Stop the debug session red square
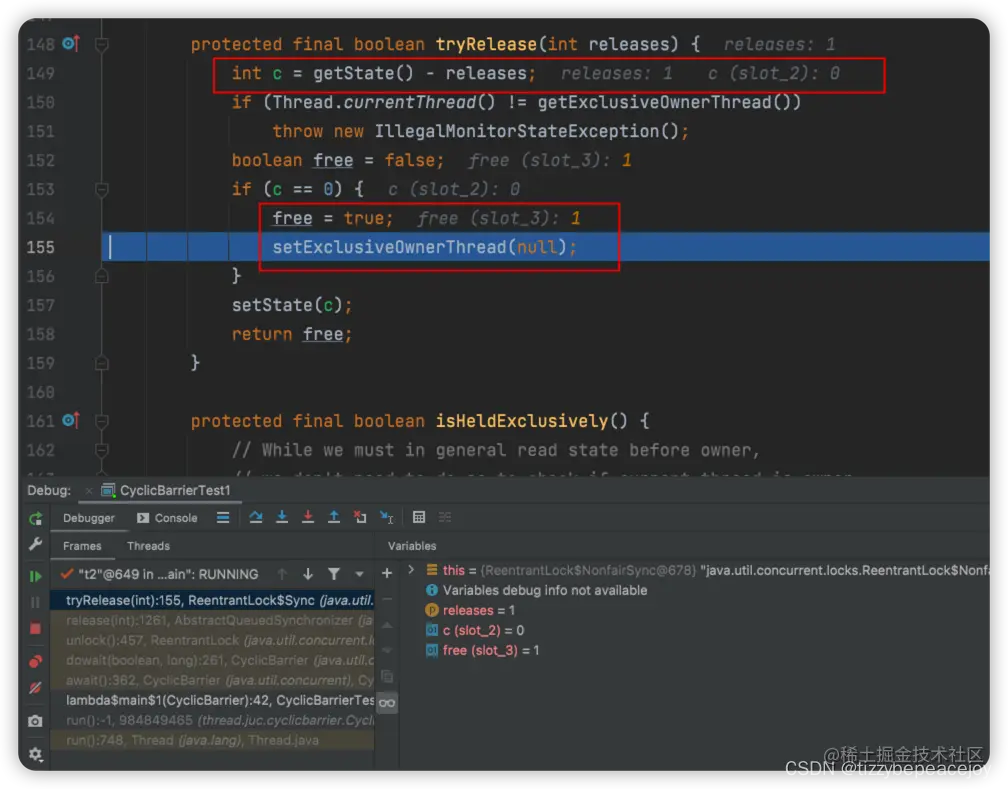This screenshot has height=789, width=1008. coord(35,628)
